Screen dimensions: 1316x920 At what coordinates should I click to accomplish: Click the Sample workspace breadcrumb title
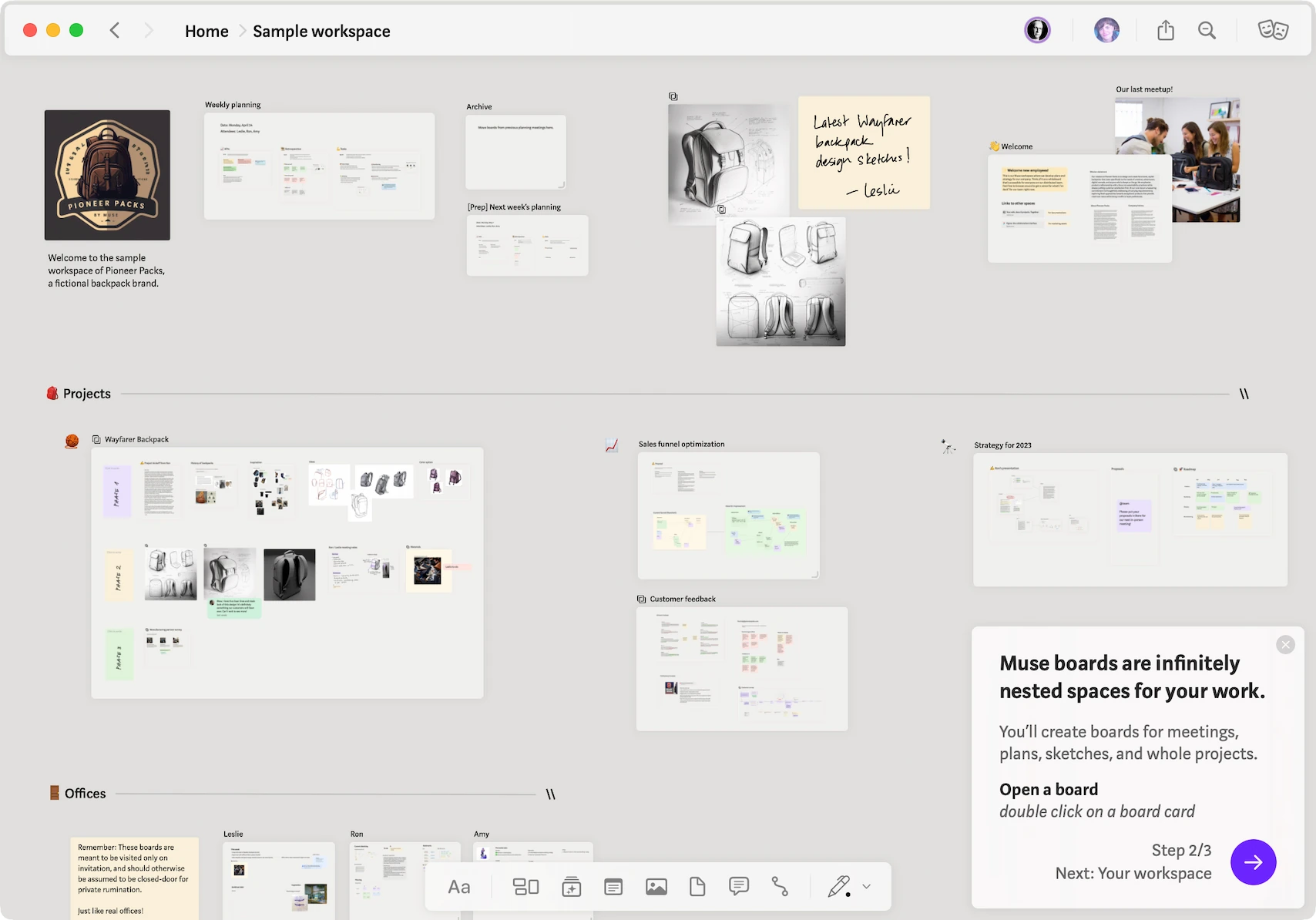coord(321,32)
